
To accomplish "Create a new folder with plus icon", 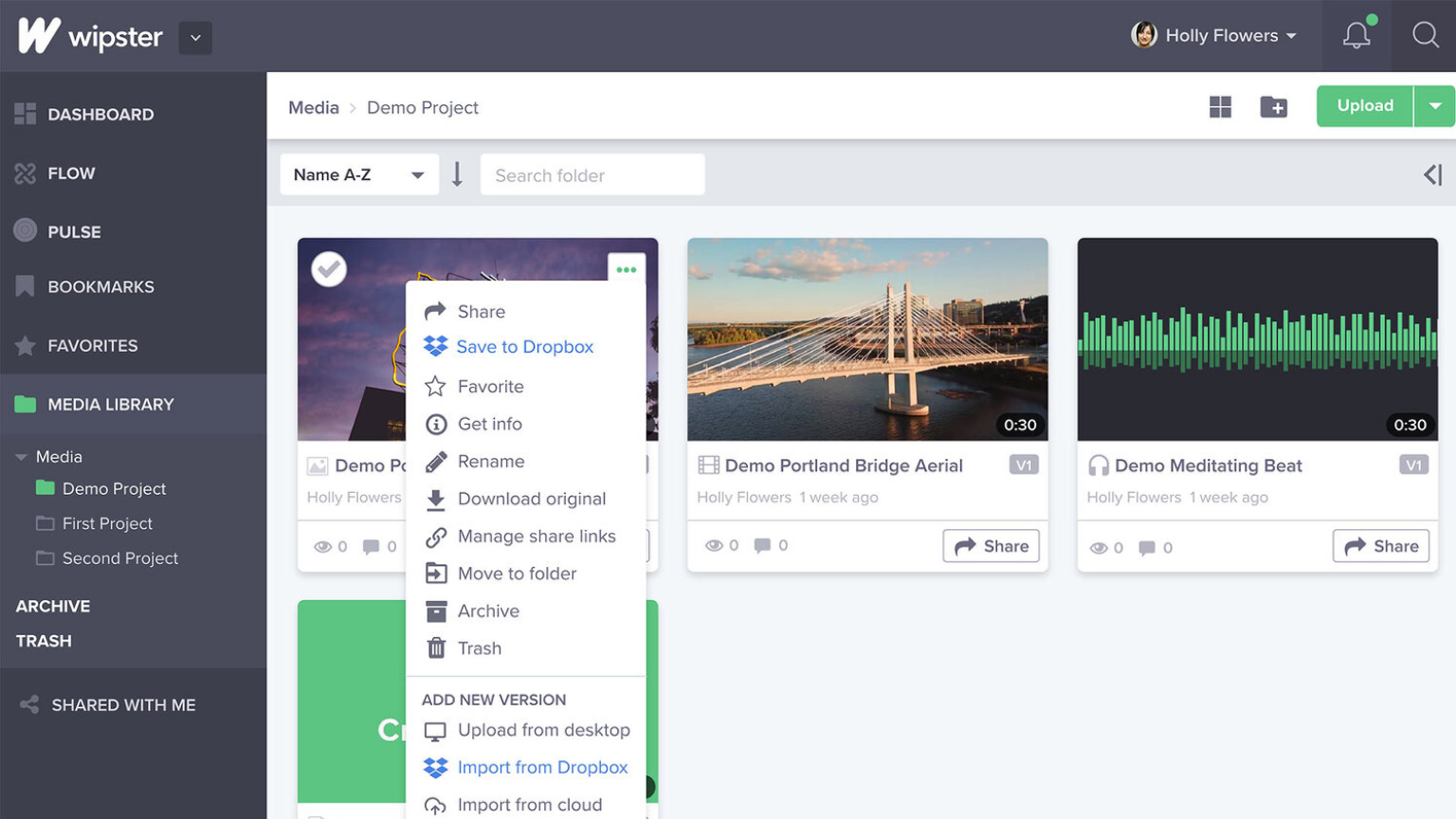I will [x=1273, y=107].
